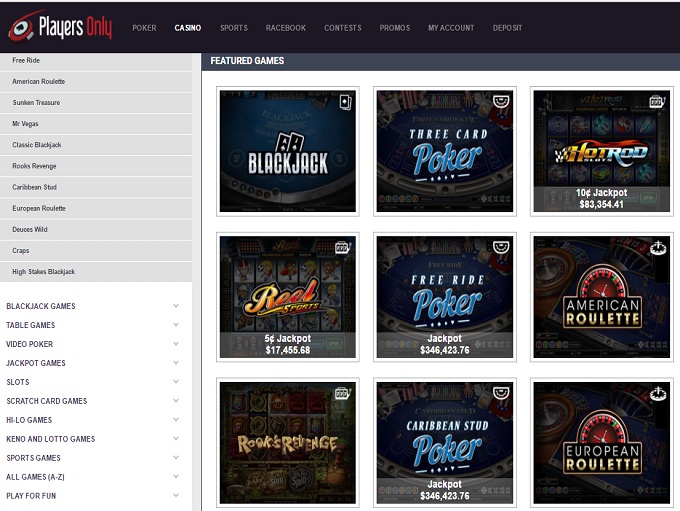Click the slot icon on Reel Sports tile
The height and width of the screenshot is (511, 680).
click(343, 247)
